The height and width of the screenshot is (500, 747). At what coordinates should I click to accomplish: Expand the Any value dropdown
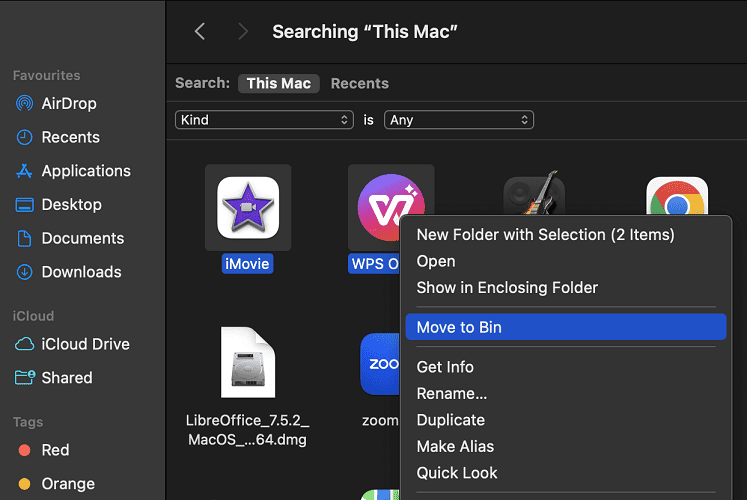tap(458, 120)
